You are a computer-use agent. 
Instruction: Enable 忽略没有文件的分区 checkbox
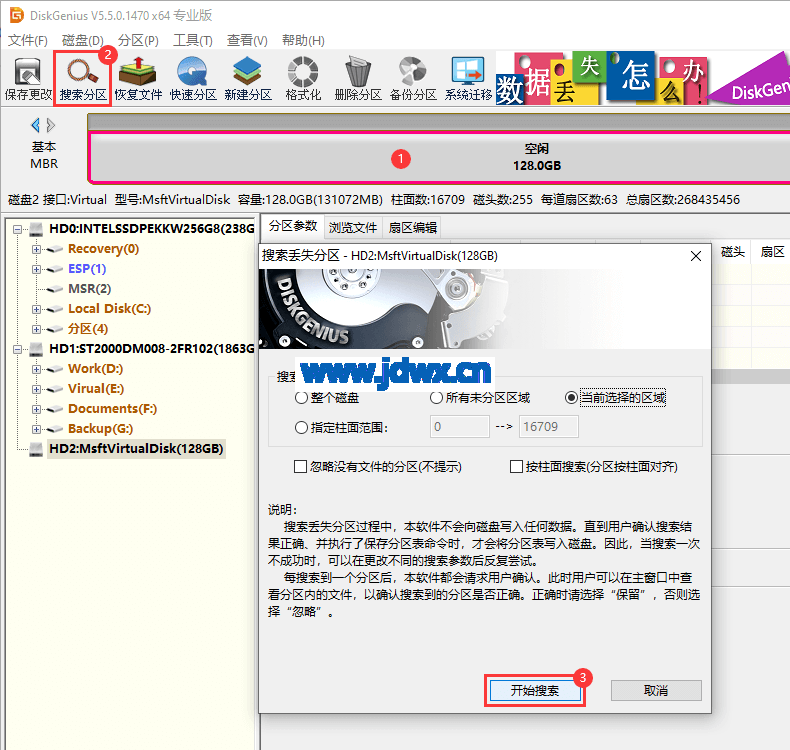pos(300,467)
